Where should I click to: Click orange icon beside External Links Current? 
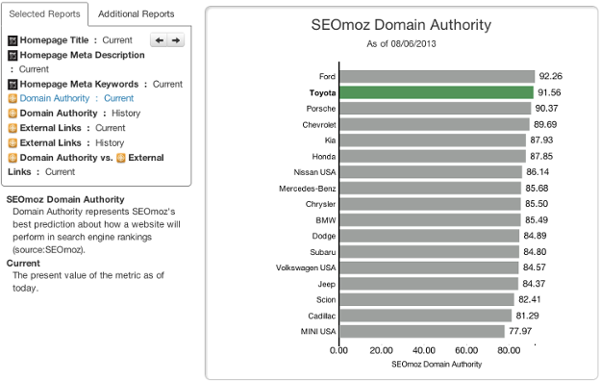click(x=13, y=128)
